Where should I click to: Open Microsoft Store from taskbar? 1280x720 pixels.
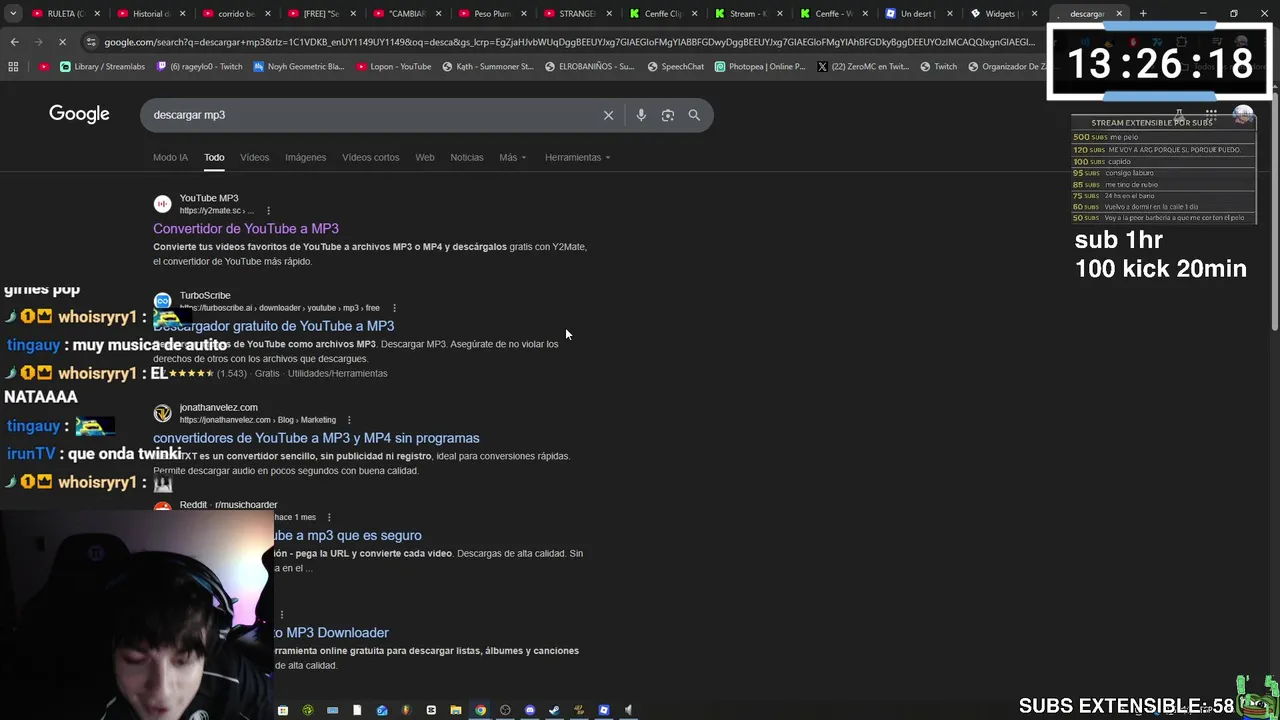[283, 710]
